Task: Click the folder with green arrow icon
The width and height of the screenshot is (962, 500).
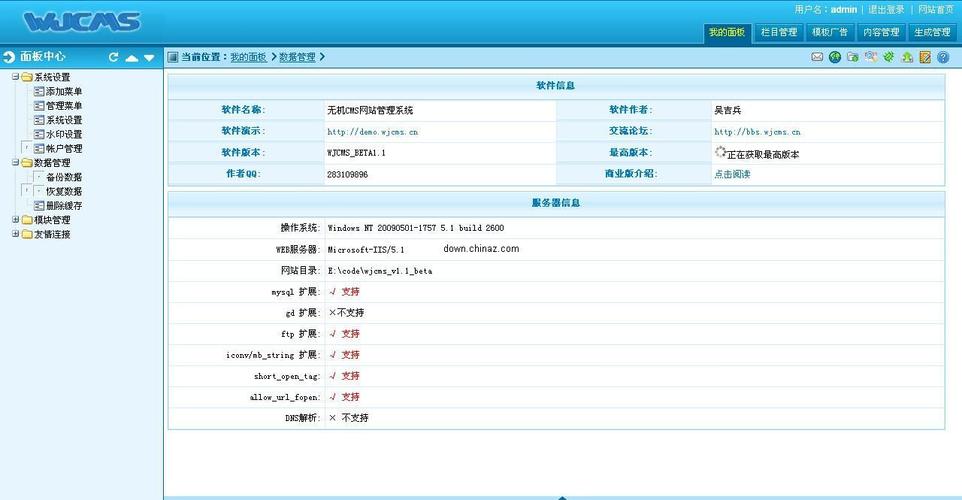Action: 853,57
